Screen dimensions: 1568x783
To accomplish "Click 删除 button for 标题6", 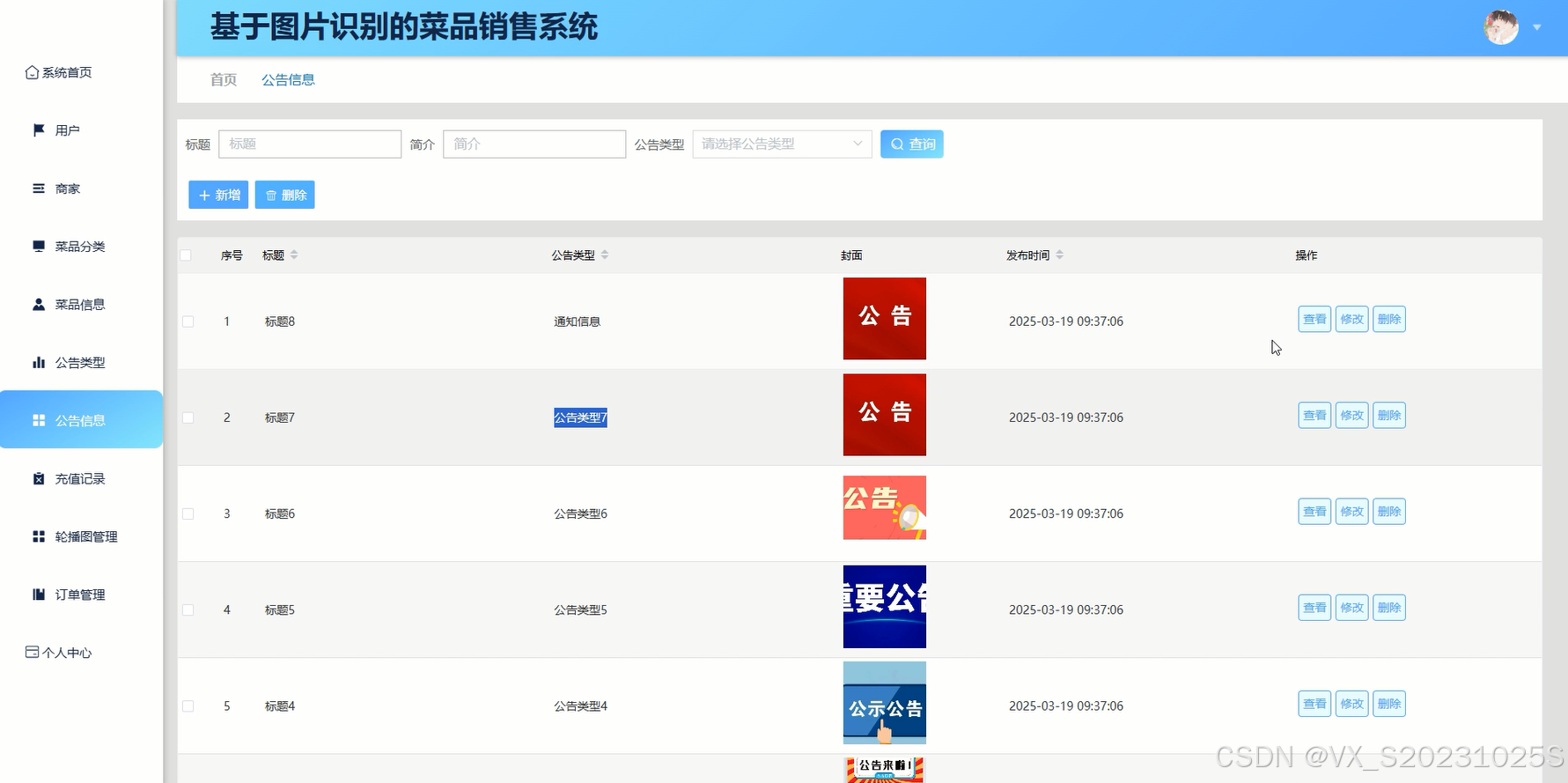I will coord(1389,511).
